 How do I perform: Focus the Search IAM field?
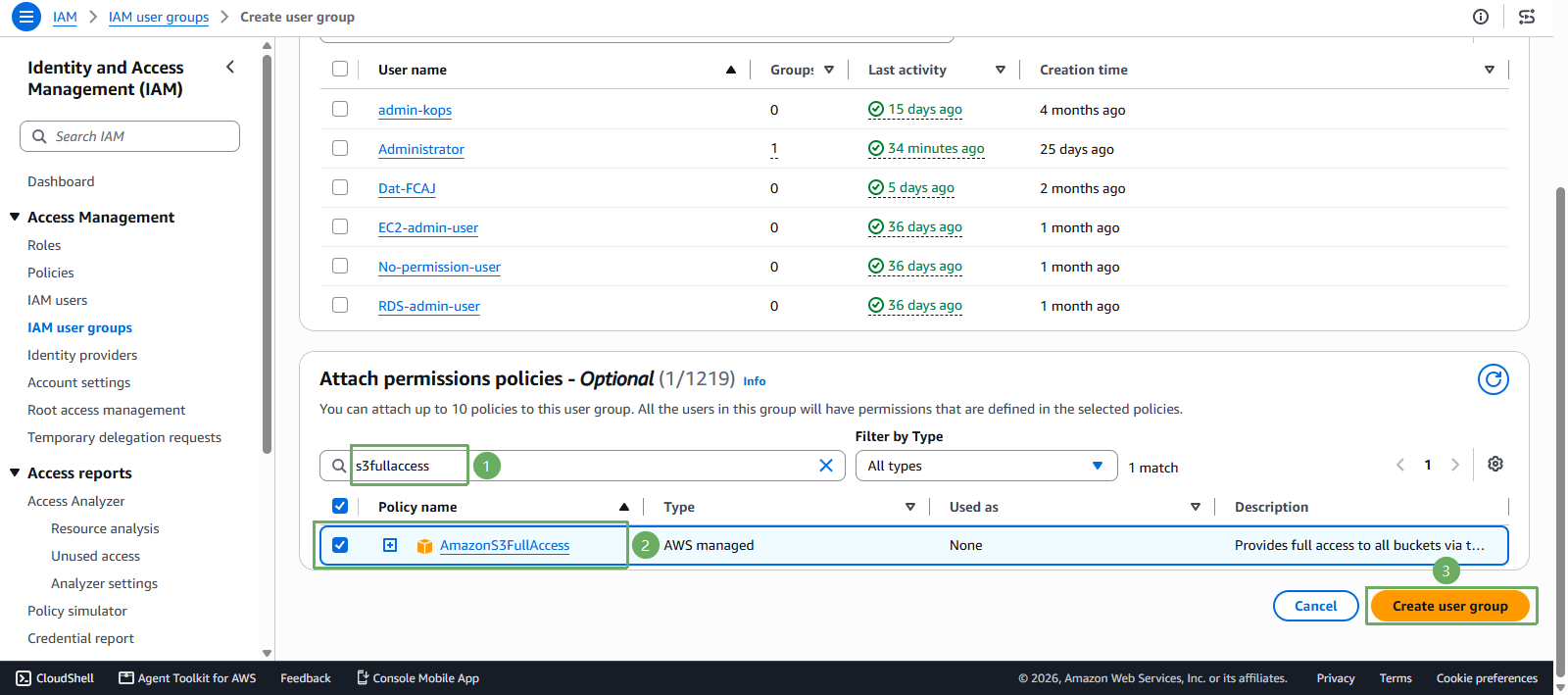tap(129, 136)
